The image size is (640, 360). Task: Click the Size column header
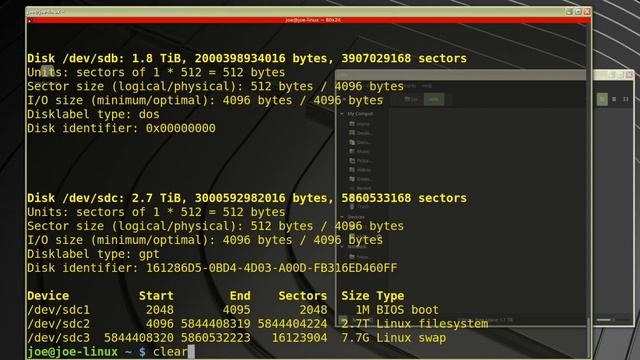tap(355, 296)
